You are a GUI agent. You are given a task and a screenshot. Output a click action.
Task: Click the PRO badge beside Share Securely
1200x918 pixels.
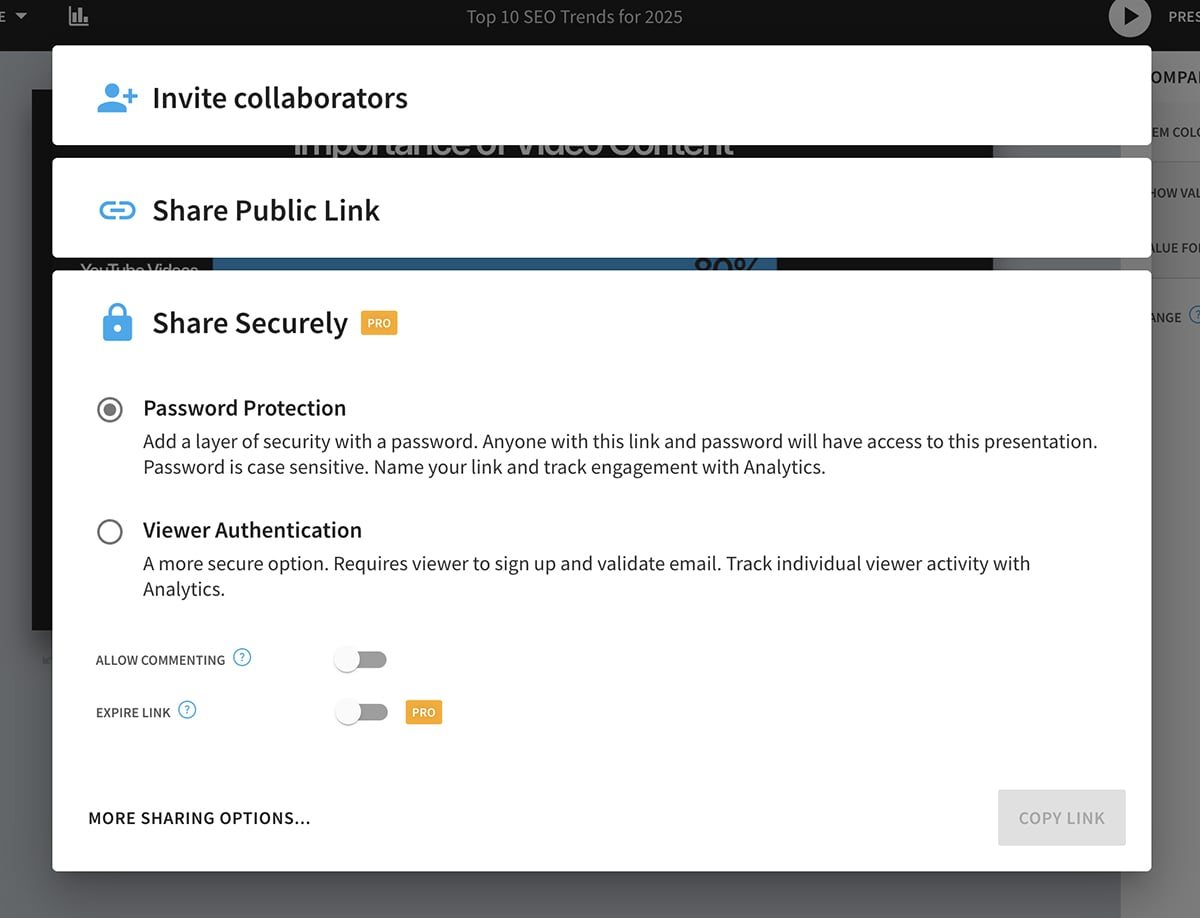pyautogui.click(x=379, y=323)
